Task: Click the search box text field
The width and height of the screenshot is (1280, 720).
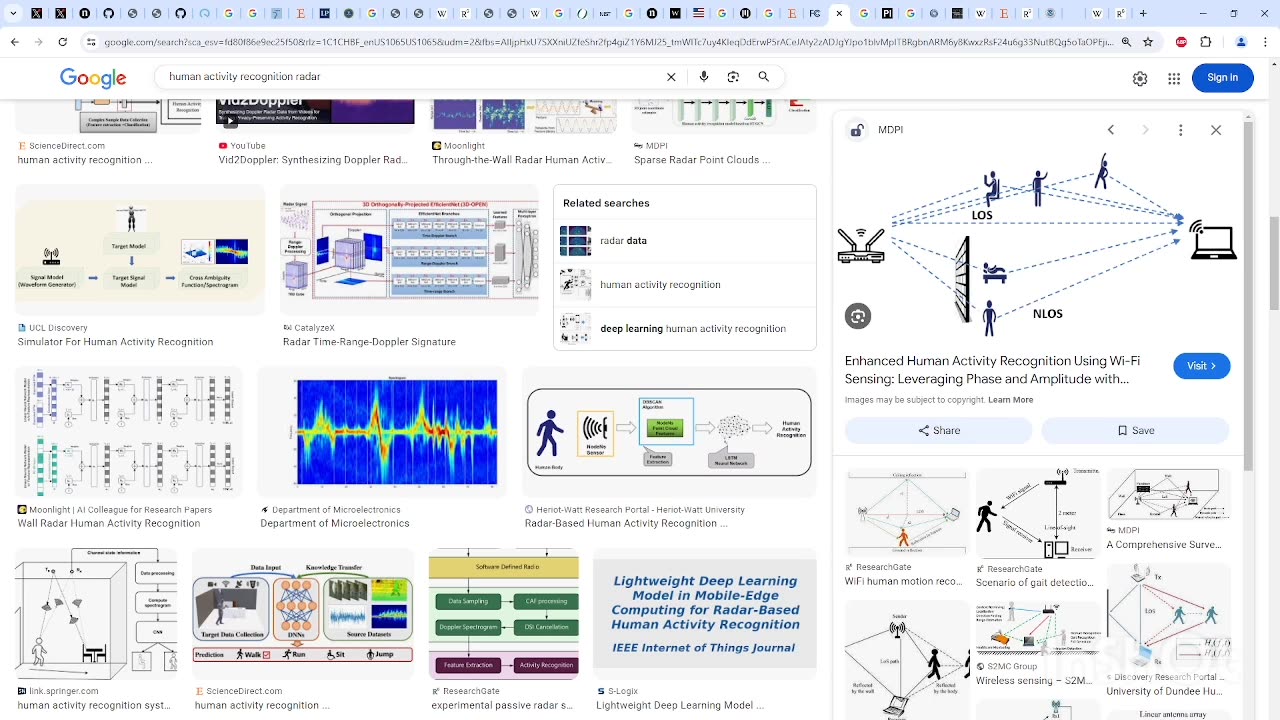Action: tap(410, 77)
